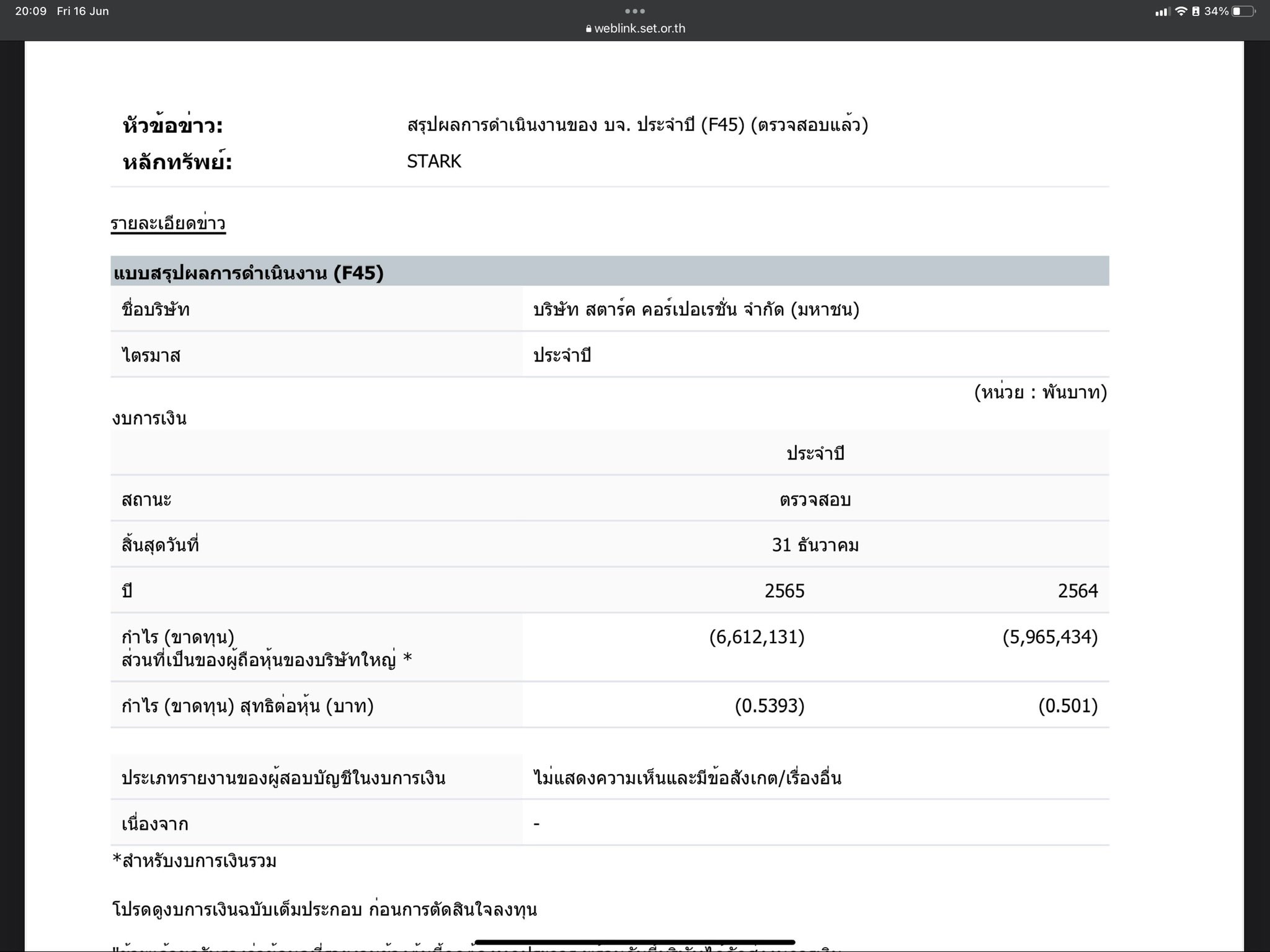Screen dimensions: 1270x952
Task: Tap the battery icon in status bar
Action: click(1243, 11)
